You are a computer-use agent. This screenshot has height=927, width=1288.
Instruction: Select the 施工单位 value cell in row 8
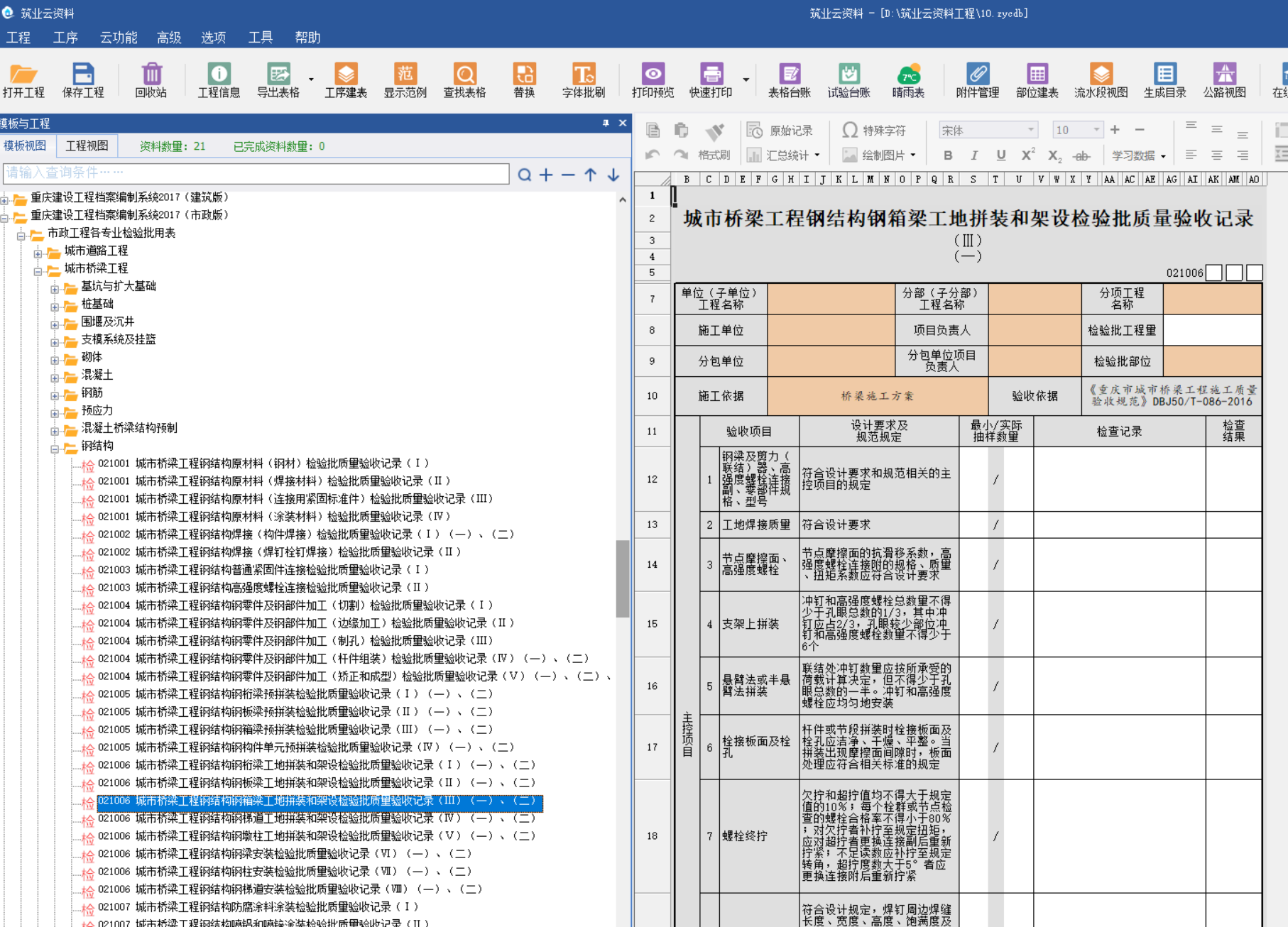coord(831,330)
